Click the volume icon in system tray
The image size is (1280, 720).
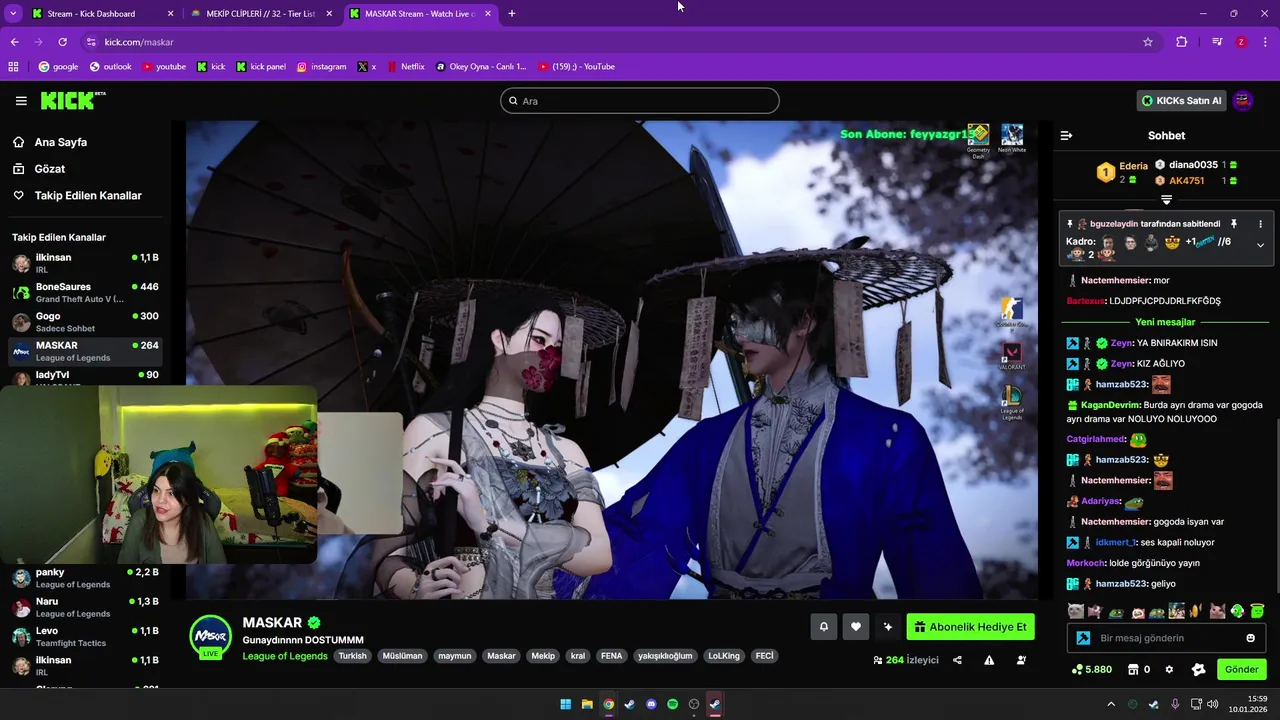coord(1213,704)
